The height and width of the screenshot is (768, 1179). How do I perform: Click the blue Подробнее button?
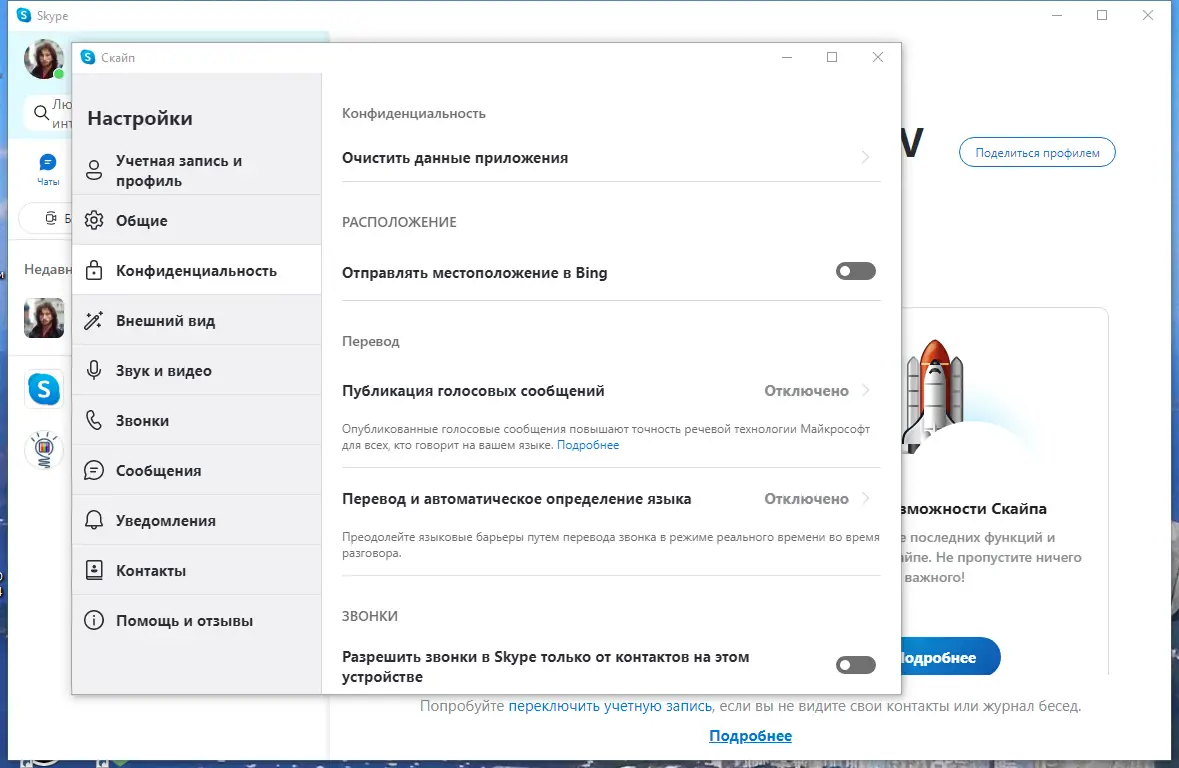click(950, 657)
